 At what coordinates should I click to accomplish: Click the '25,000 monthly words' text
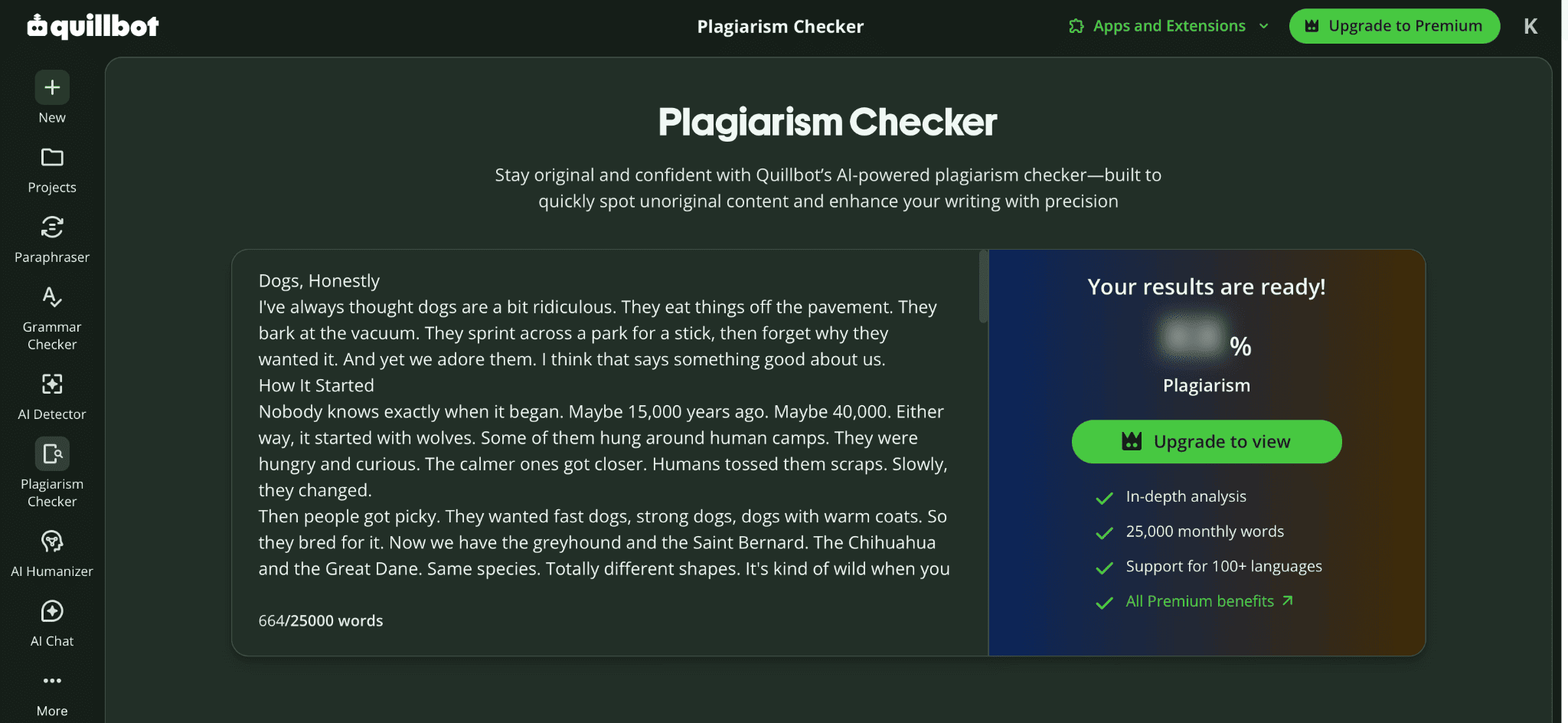tap(1205, 532)
